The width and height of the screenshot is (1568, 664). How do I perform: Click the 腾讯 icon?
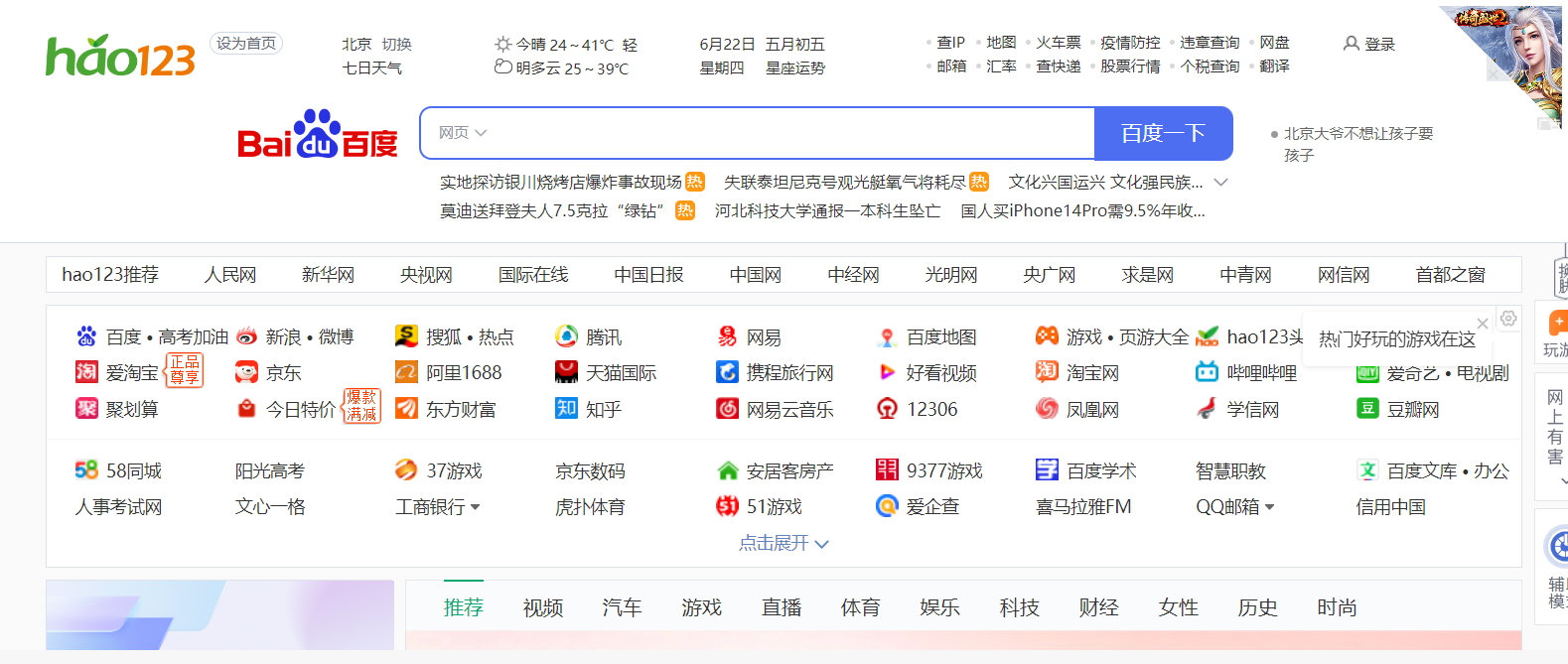566,336
